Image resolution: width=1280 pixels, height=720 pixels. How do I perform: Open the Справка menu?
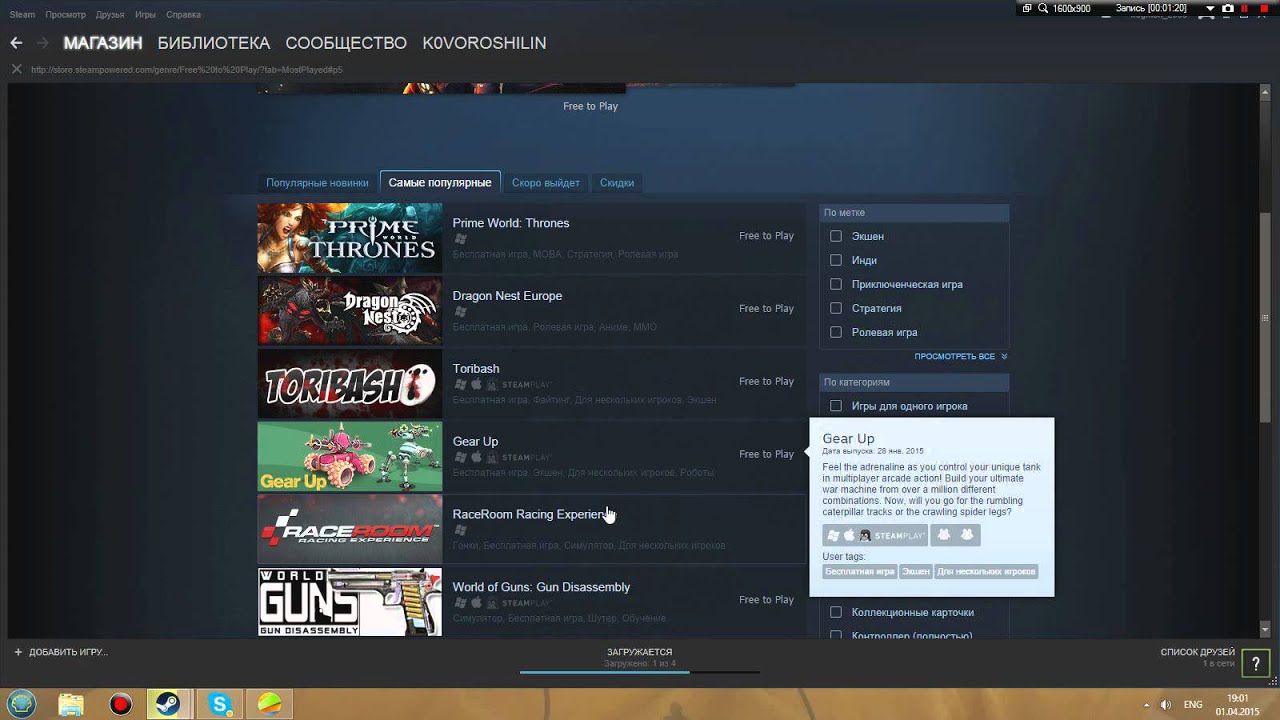pyautogui.click(x=183, y=15)
